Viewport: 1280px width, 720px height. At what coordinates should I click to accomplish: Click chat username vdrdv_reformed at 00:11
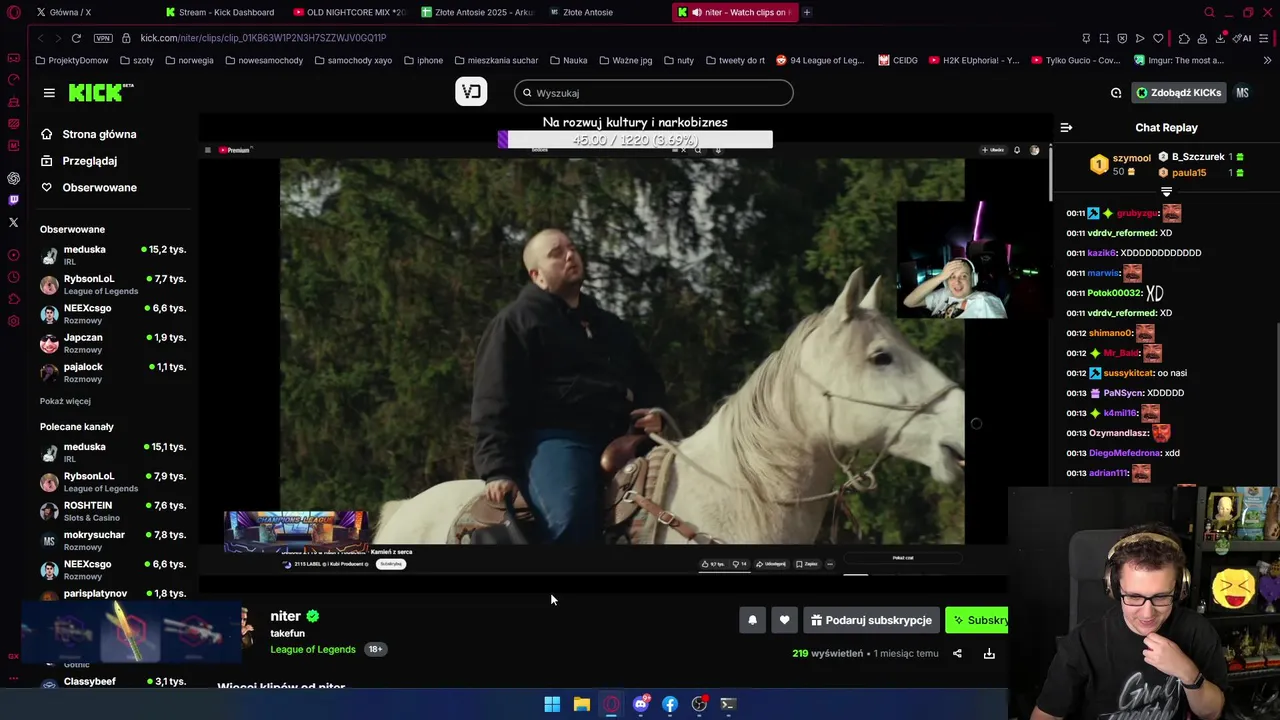click(1121, 233)
